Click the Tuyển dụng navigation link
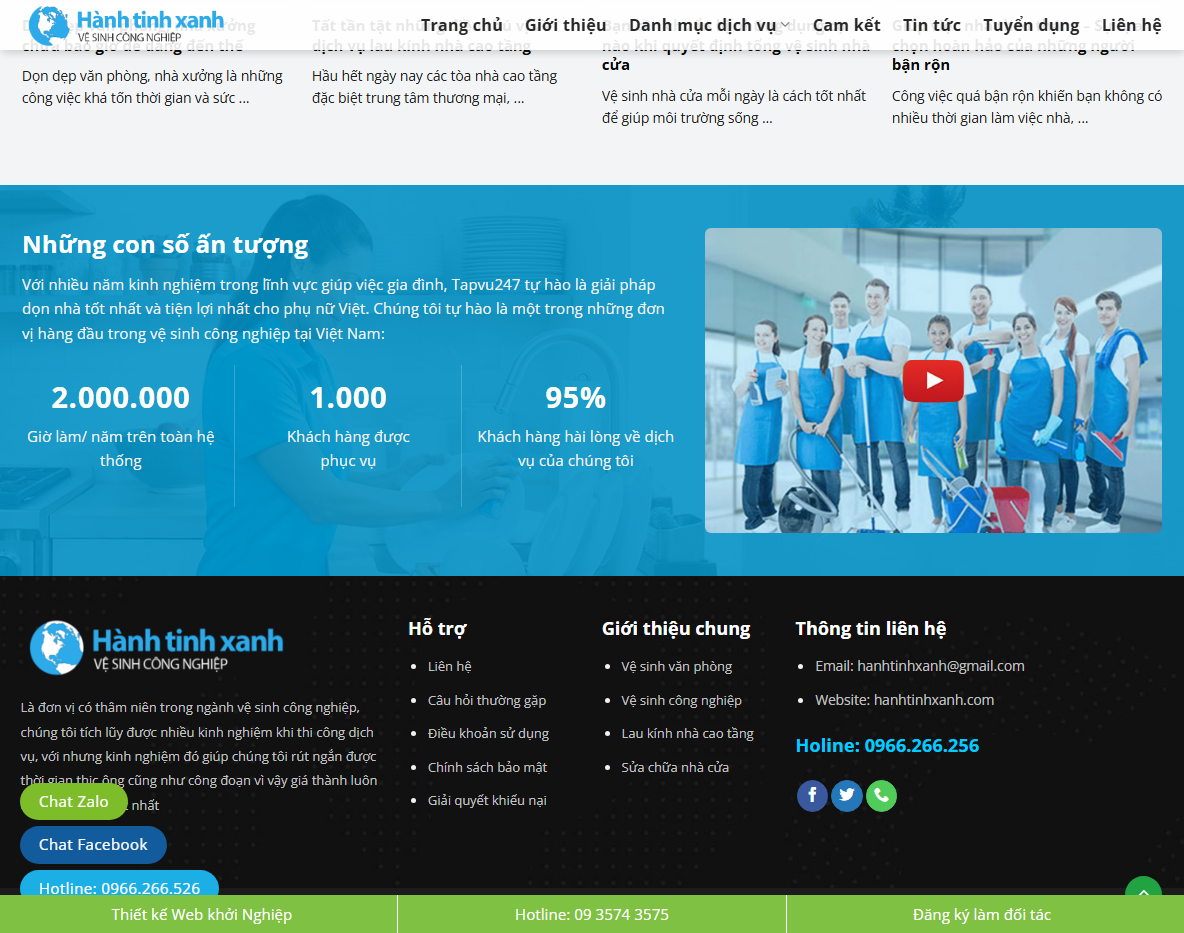This screenshot has width=1184, height=933. (x=1031, y=24)
